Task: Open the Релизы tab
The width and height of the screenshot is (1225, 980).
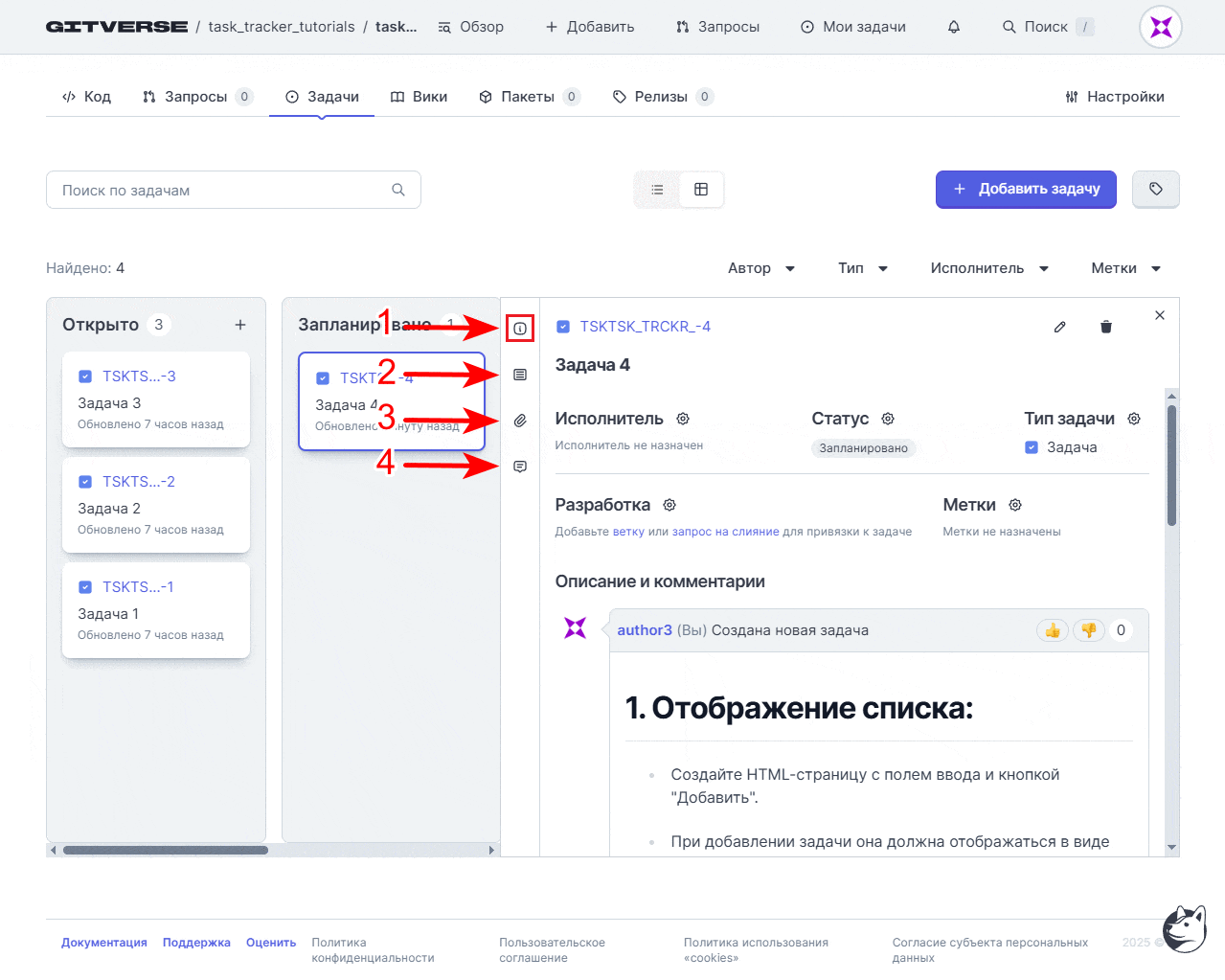Action: 663,97
